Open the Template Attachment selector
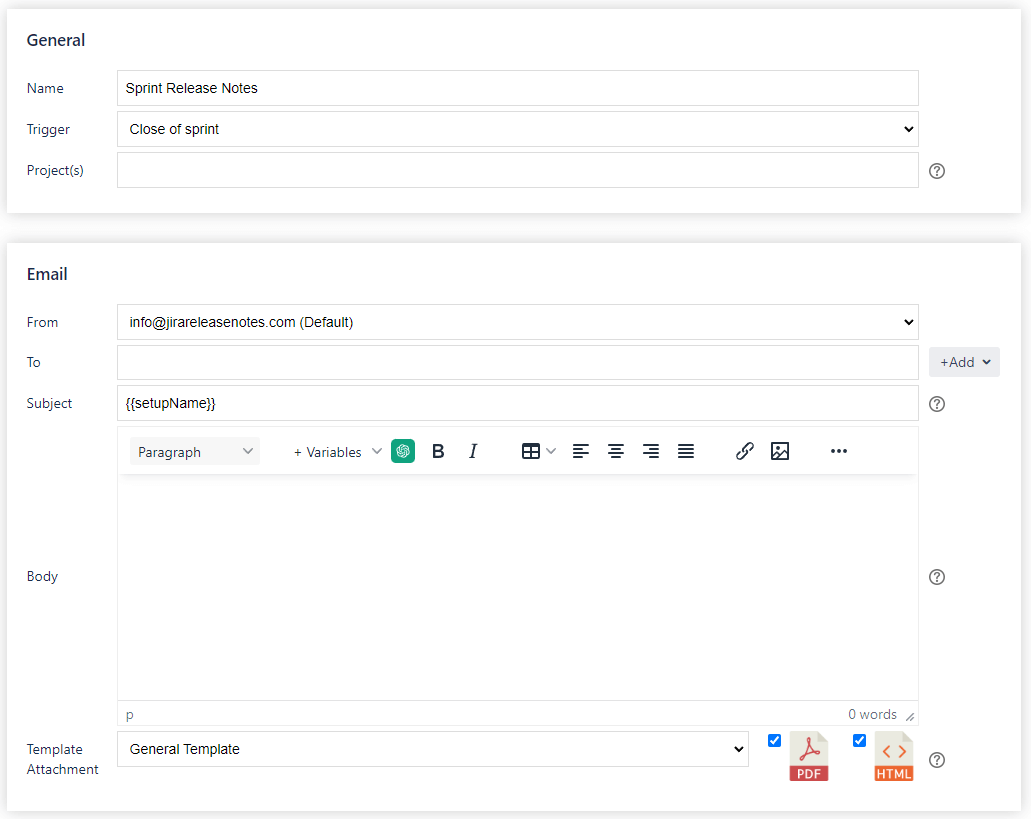Viewport: 1031px width, 819px height. pyautogui.click(x=432, y=748)
